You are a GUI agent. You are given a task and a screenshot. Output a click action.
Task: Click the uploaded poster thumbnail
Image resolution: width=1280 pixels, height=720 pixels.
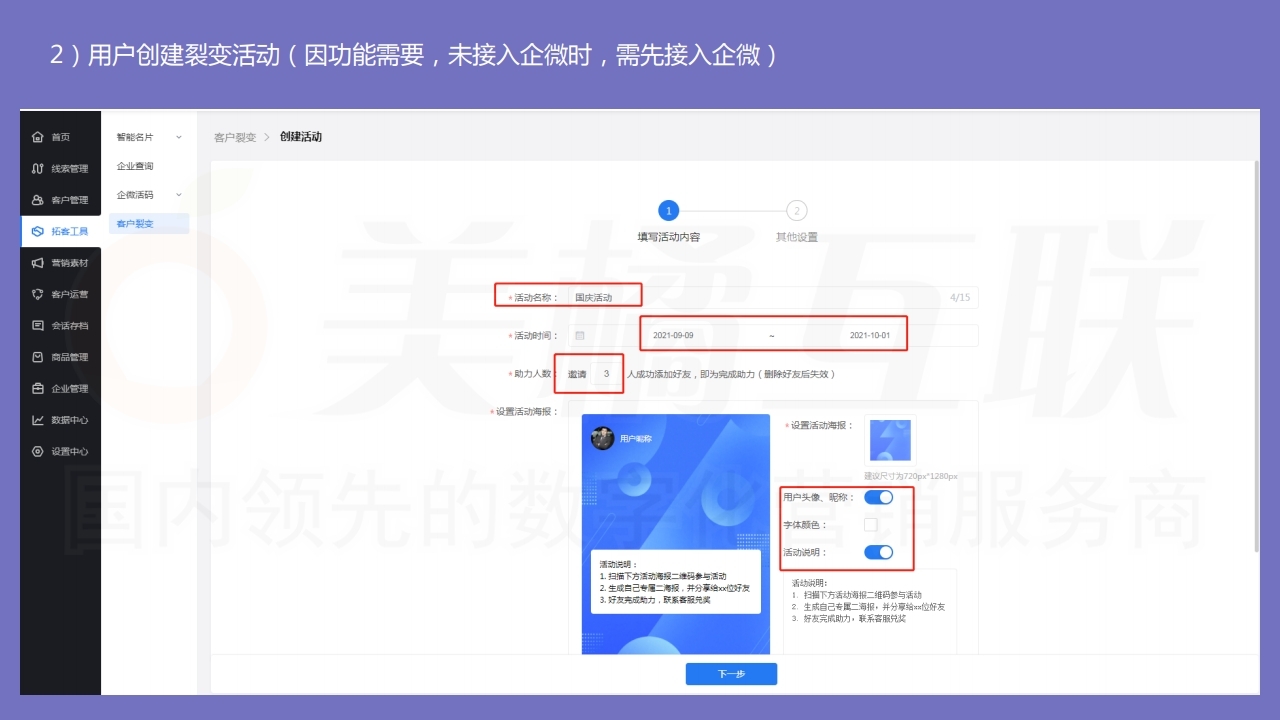click(890, 440)
